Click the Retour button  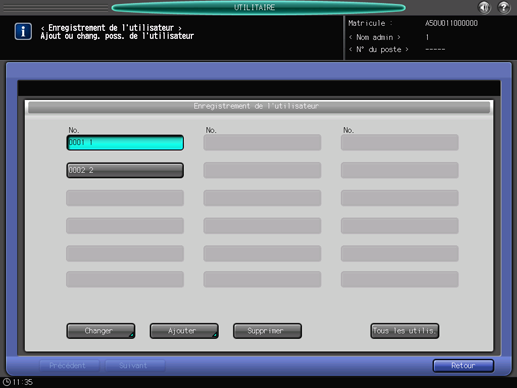pyautogui.click(x=463, y=366)
